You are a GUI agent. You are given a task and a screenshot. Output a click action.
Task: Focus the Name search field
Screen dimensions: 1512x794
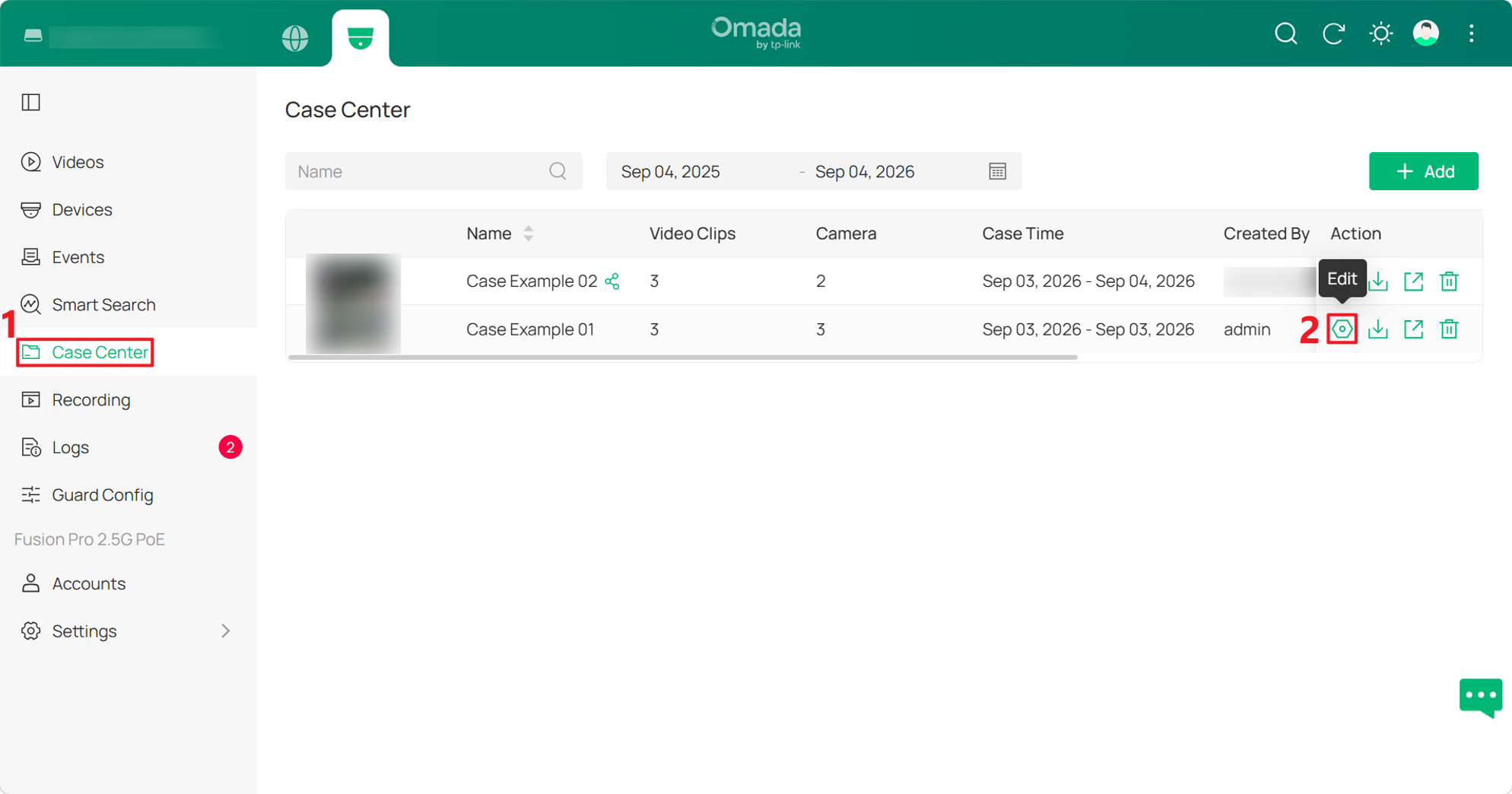434,171
